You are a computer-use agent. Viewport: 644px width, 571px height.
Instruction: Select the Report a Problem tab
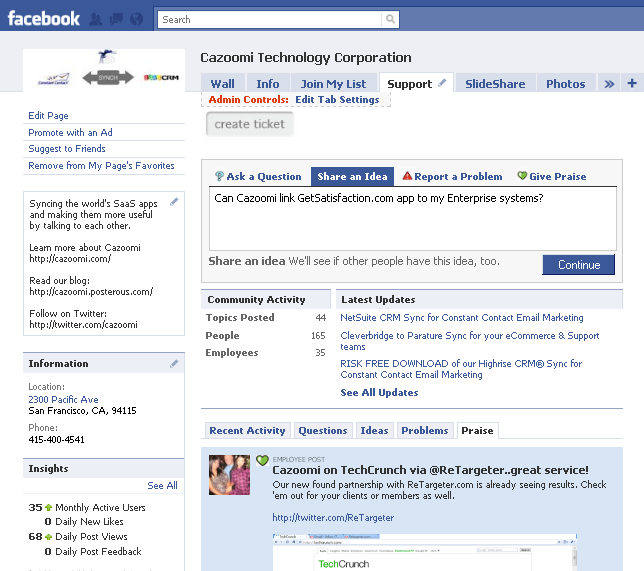click(x=452, y=176)
